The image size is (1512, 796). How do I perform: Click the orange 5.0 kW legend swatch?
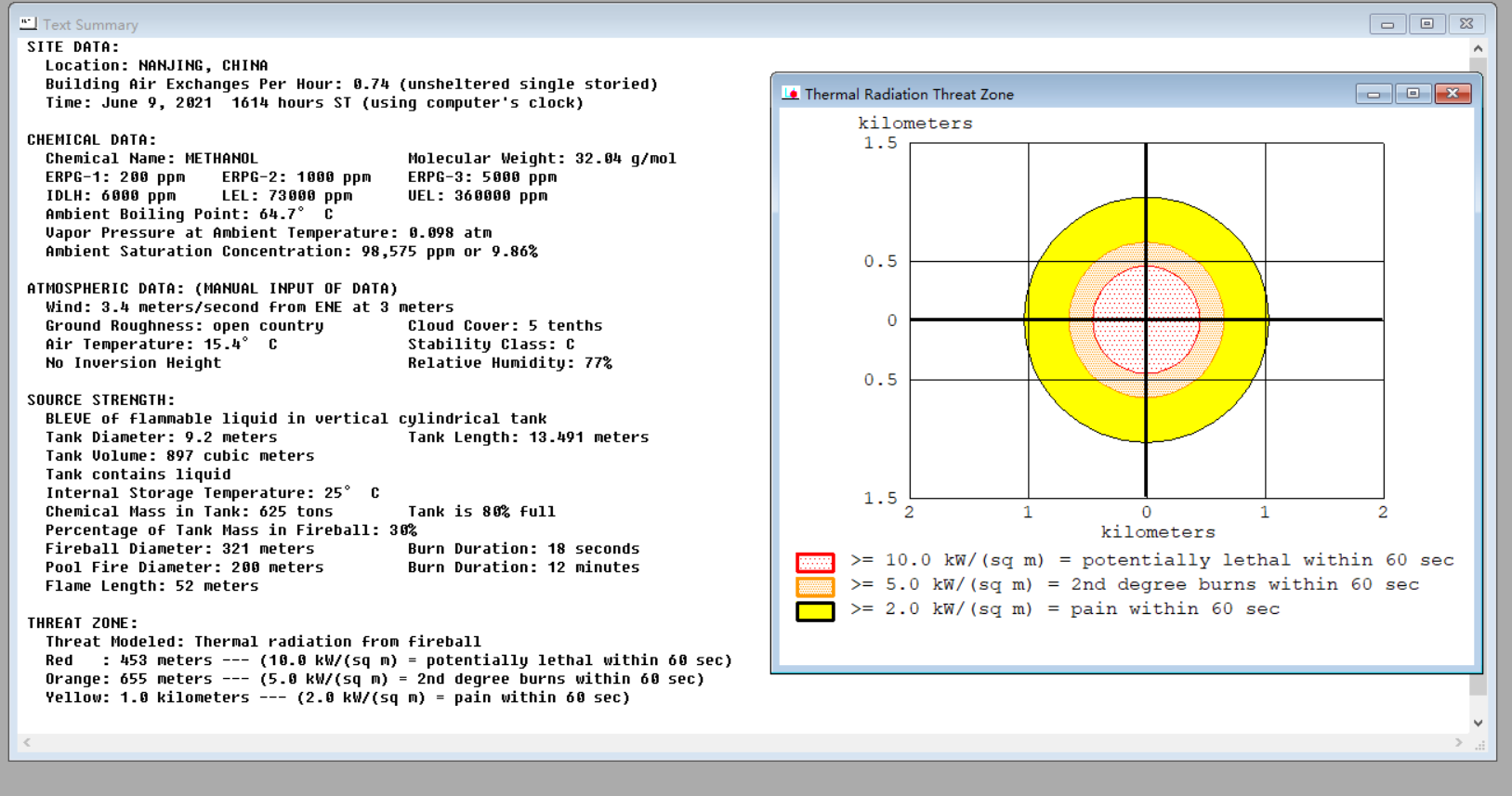(815, 586)
